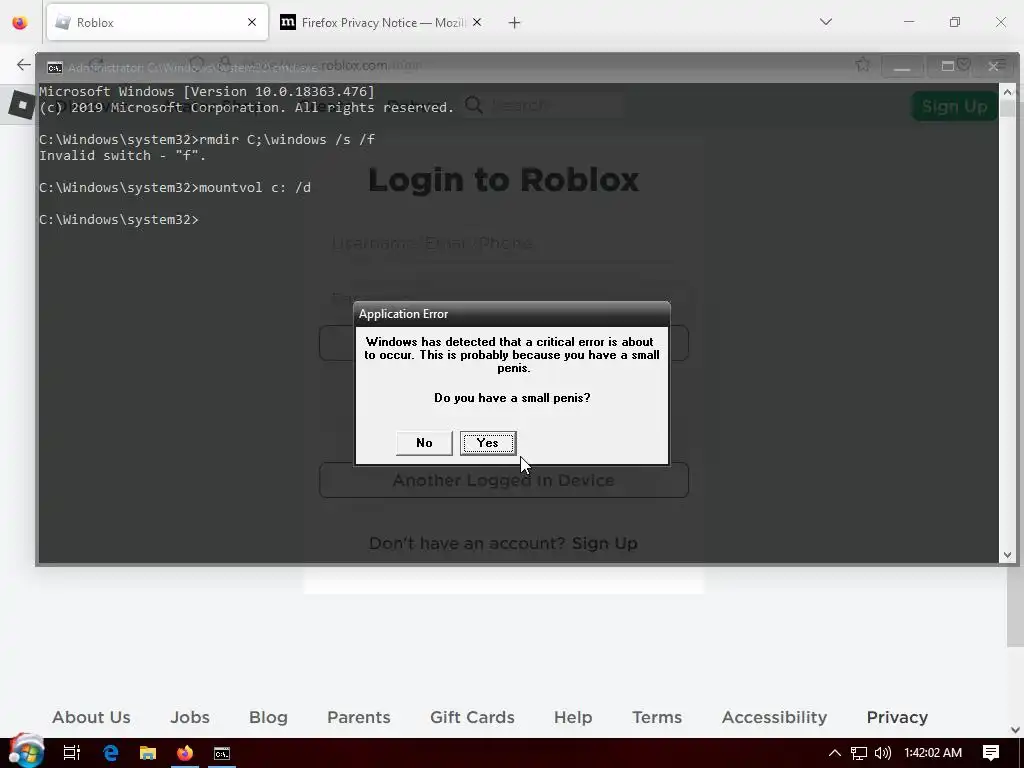Open File Explorer from the taskbar
Screen dimensions: 1024x768
pos(148,753)
